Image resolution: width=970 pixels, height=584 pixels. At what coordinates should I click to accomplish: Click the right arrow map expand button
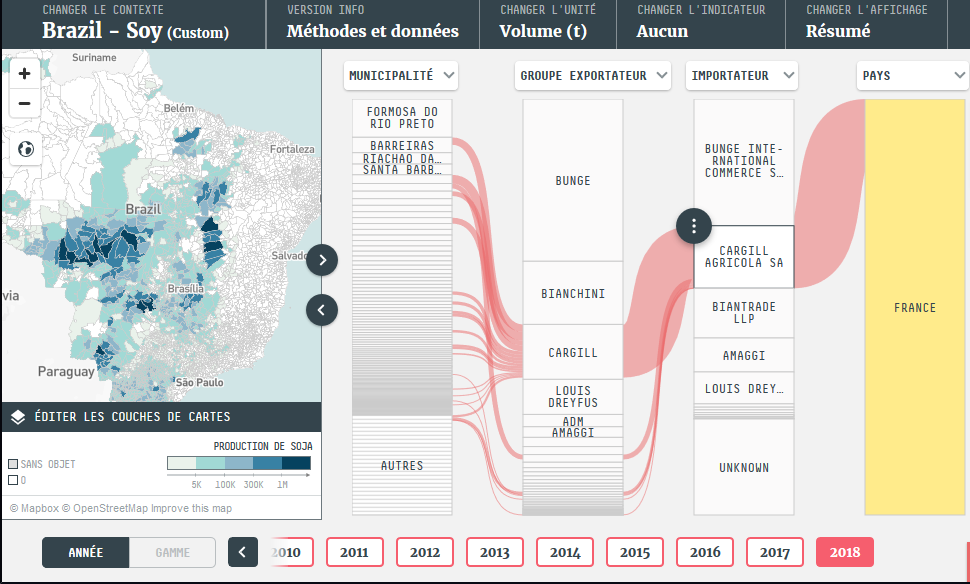pyautogui.click(x=322, y=260)
